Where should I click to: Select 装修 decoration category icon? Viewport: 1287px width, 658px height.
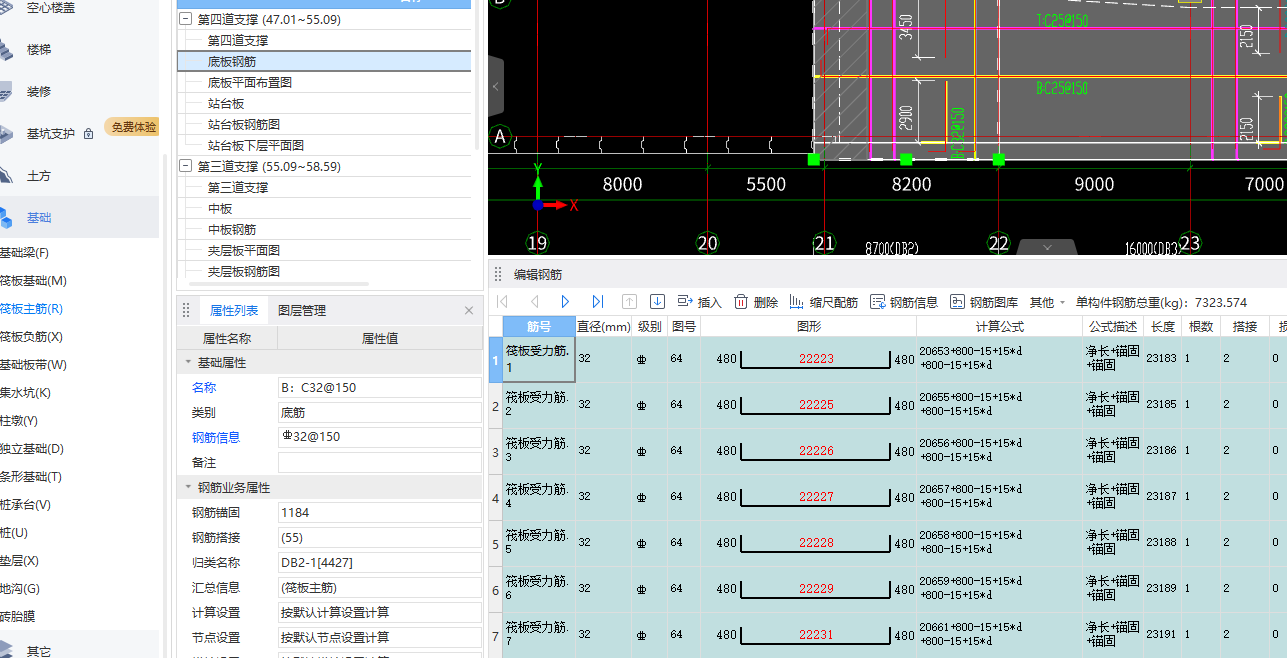pyautogui.click(x=8, y=92)
